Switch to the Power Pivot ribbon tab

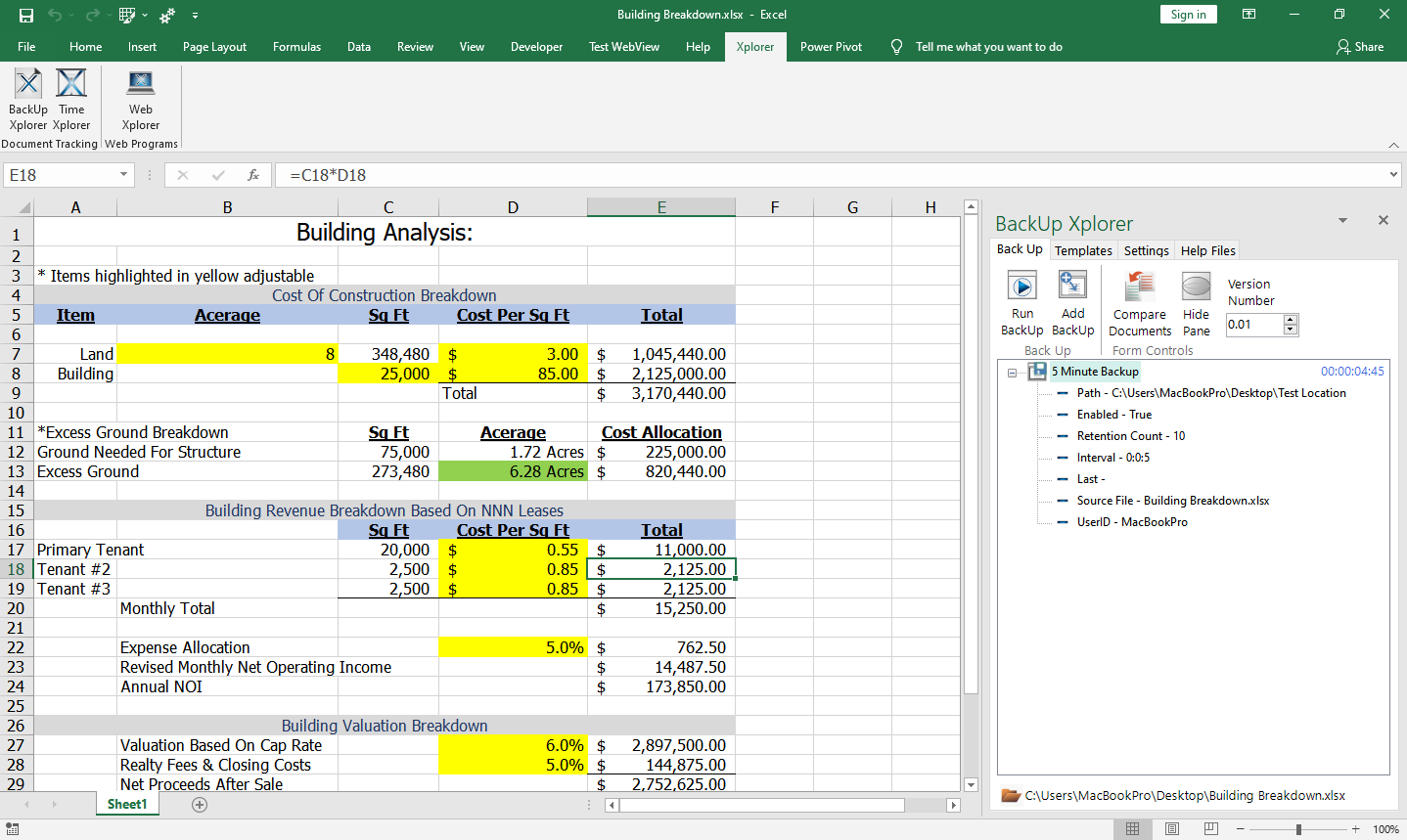tap(831, 46)
